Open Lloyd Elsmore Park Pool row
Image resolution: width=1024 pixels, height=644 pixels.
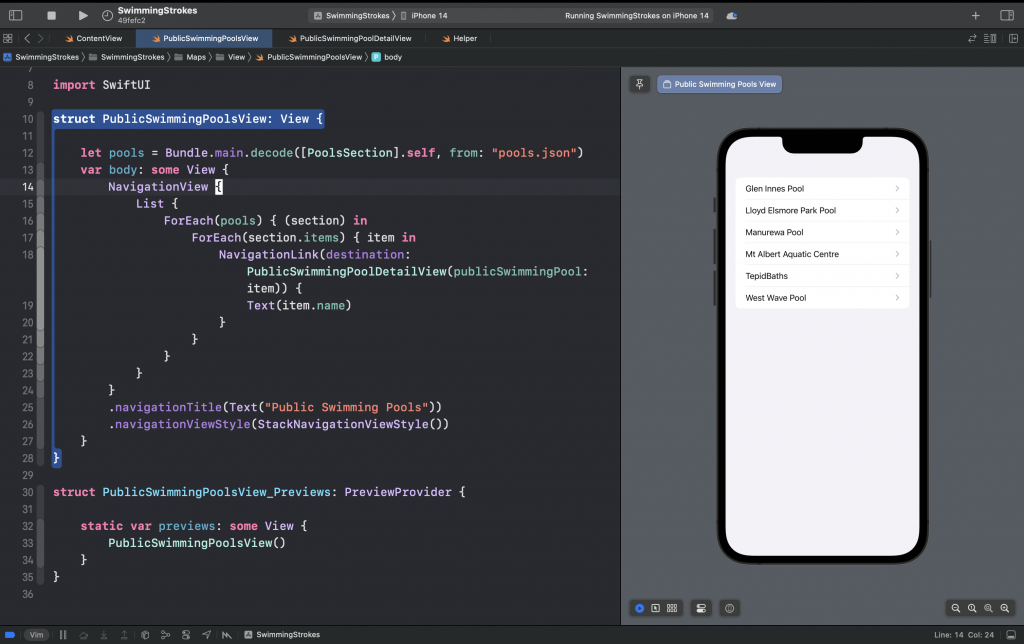tap(822, 210)
